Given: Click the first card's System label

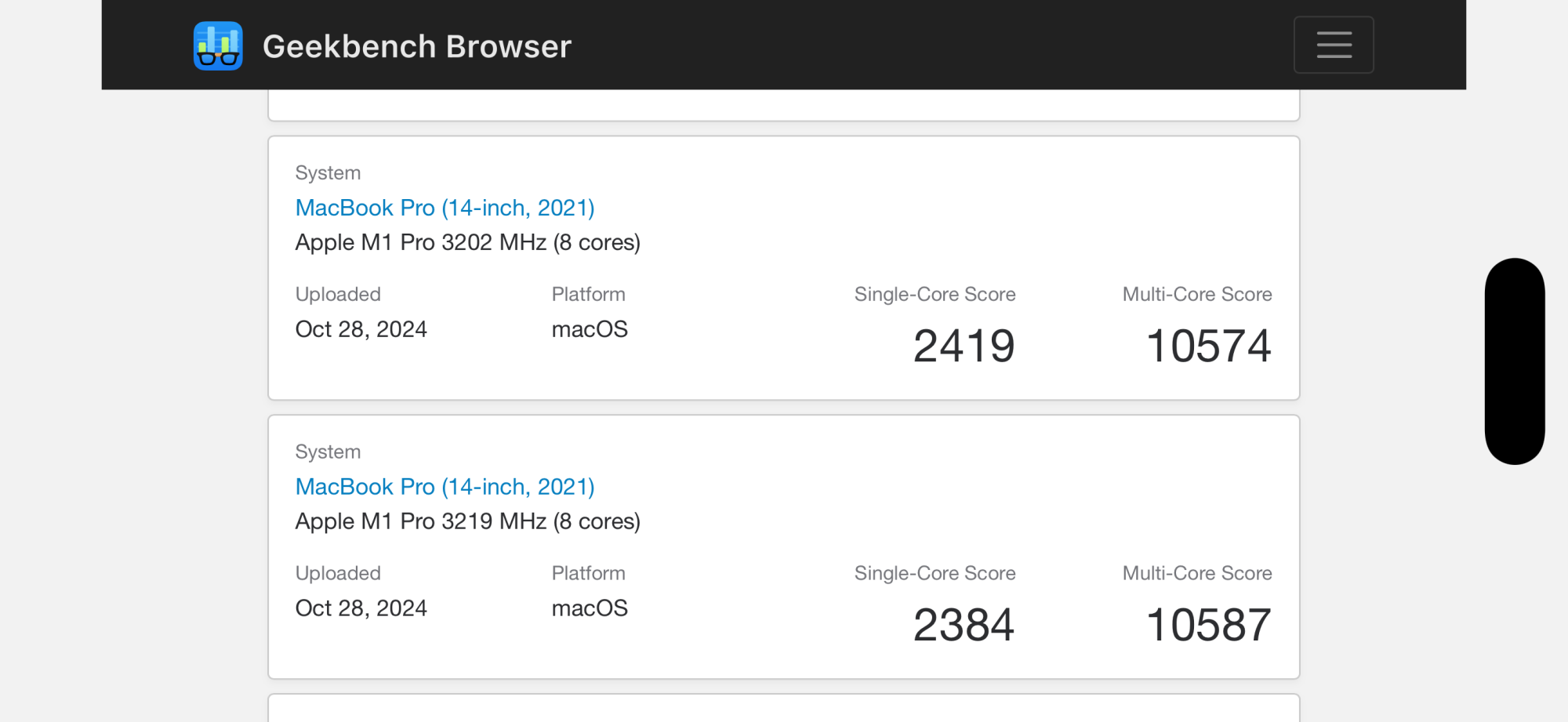Looking at the screenshot, I should 328,172.
